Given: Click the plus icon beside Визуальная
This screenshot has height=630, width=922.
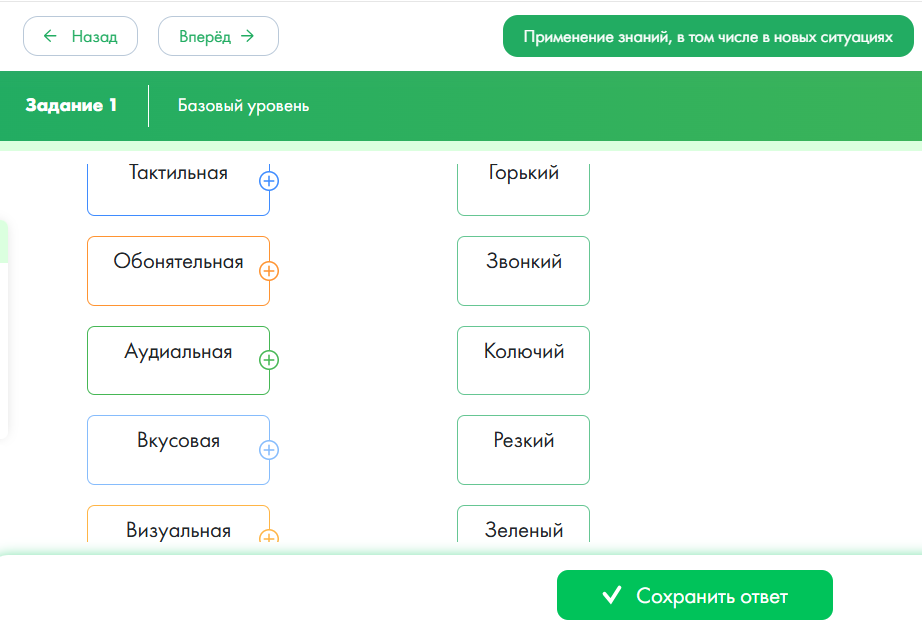Looking at the screenshot, I should [269, 537].
